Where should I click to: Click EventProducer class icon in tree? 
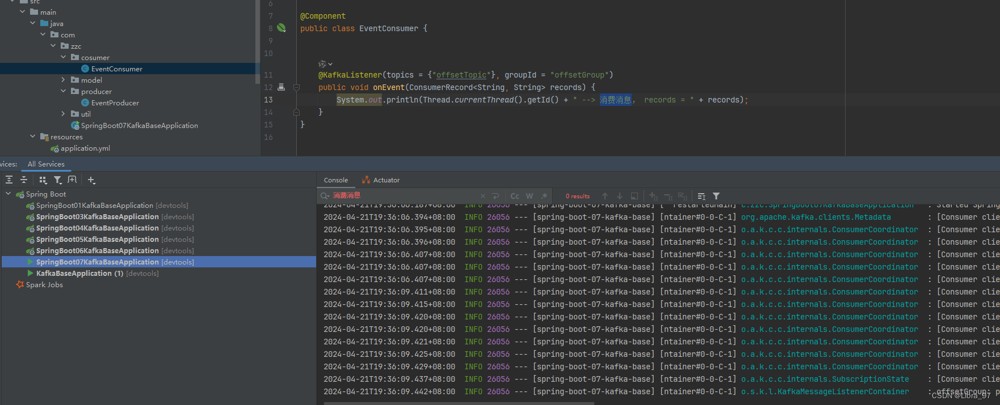pos(85,103)
